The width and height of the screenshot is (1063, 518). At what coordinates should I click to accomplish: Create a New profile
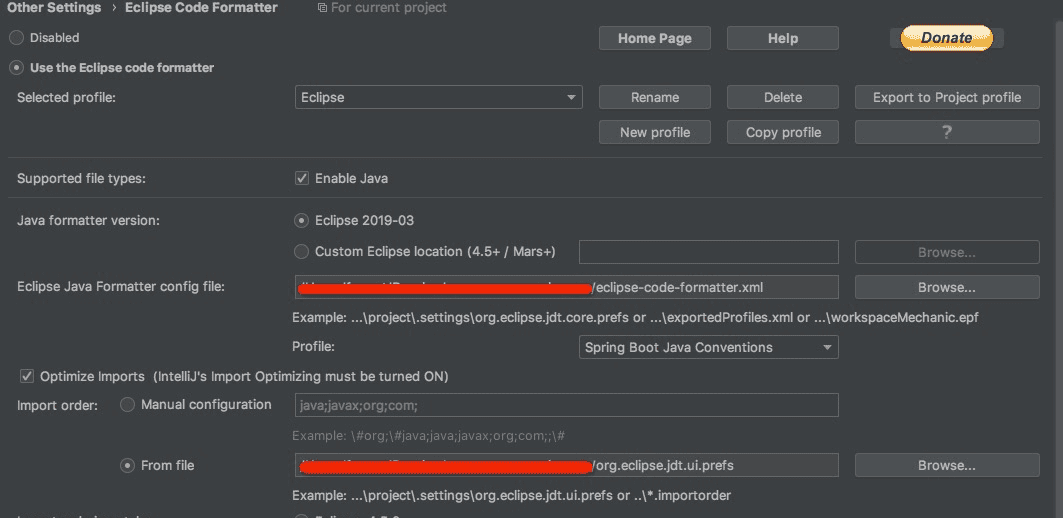click(654, 132)
